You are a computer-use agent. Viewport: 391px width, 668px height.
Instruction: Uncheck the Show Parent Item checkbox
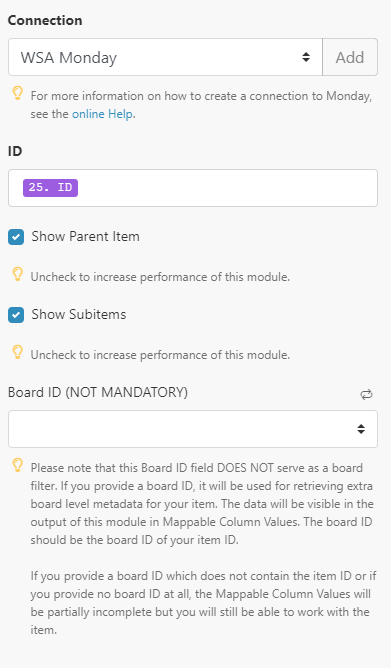click(x=16, y=237)
